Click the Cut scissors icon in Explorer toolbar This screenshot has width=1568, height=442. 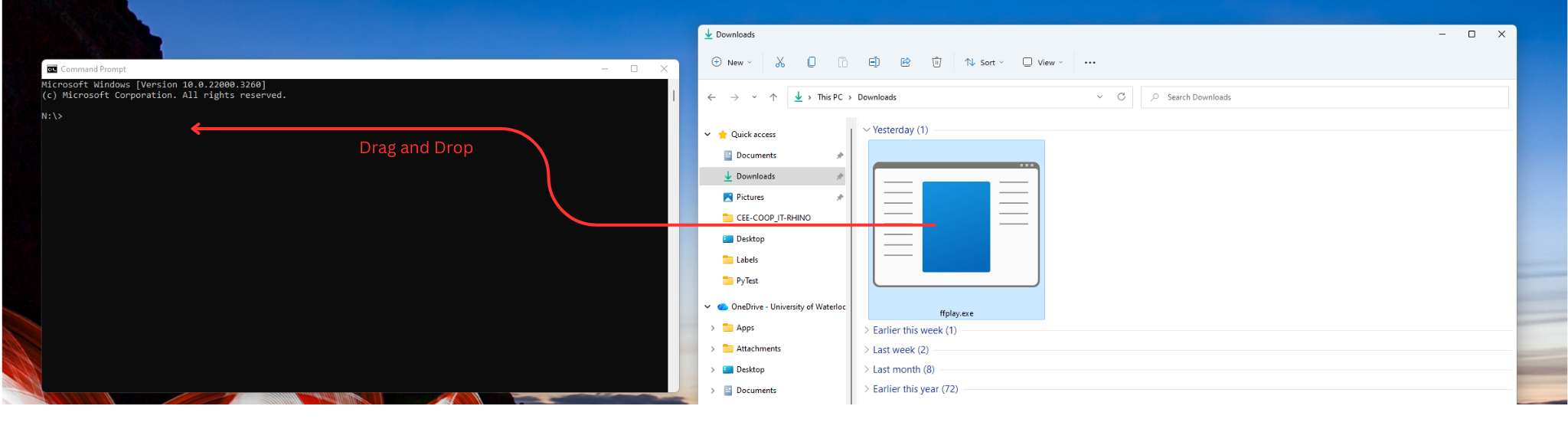(x=779, y=62)
